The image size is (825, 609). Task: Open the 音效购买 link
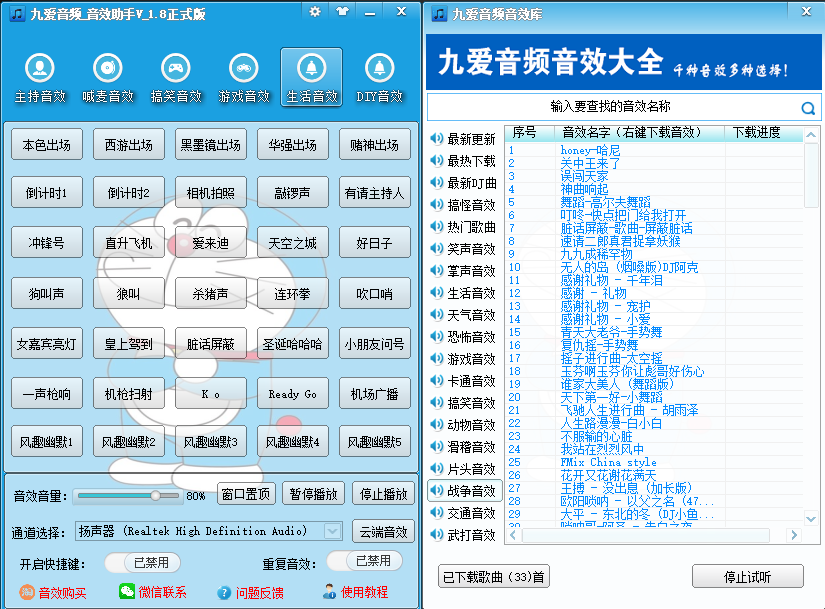click(x=53, y=593)
